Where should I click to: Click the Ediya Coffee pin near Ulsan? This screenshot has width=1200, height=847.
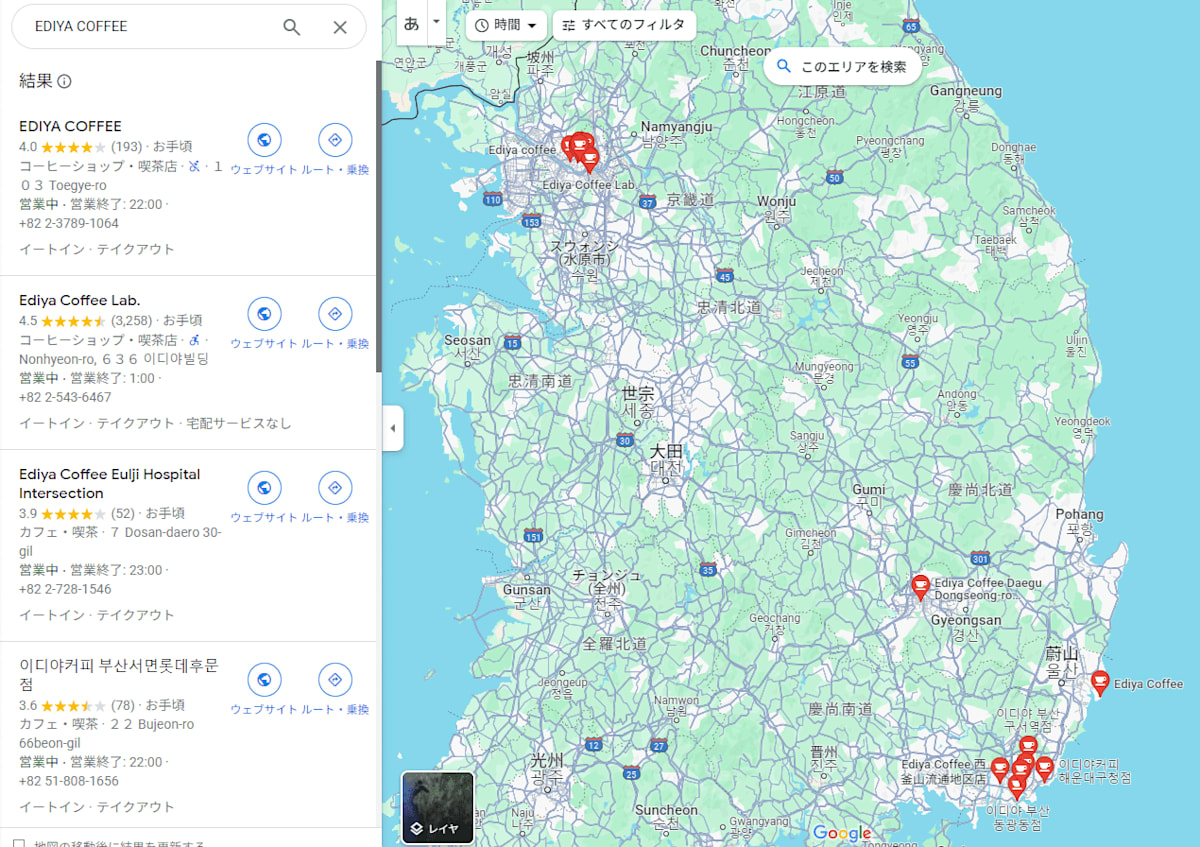coord(1100,683)
